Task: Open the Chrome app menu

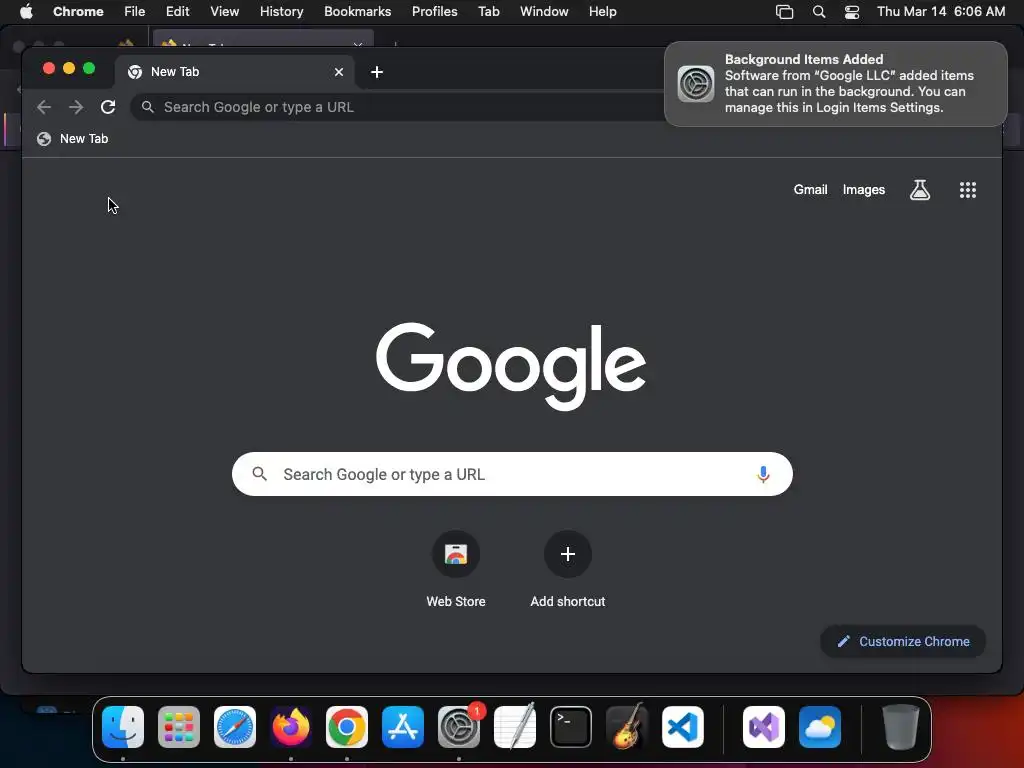Action: click(78, 12)
